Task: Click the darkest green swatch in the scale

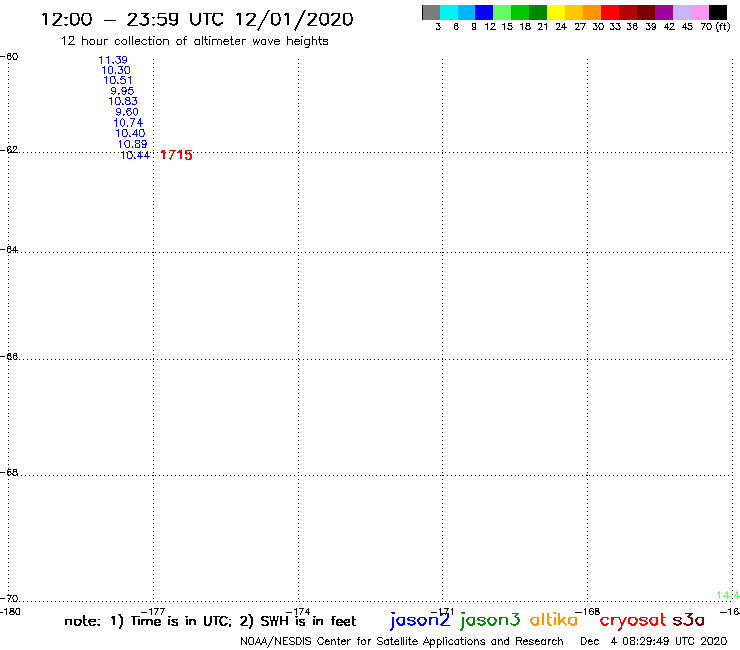Action: click(x=538, y=12)
